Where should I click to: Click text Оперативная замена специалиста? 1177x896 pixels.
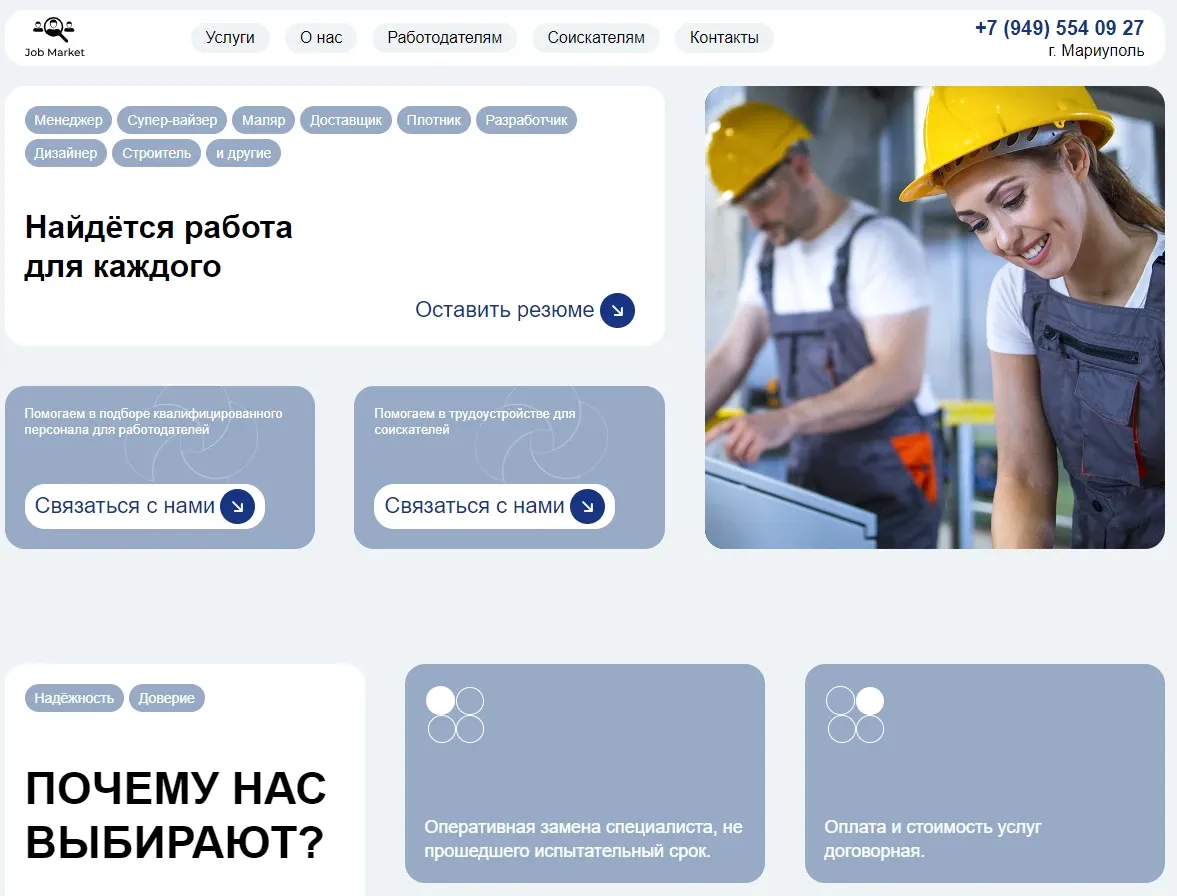click(583, 839)
